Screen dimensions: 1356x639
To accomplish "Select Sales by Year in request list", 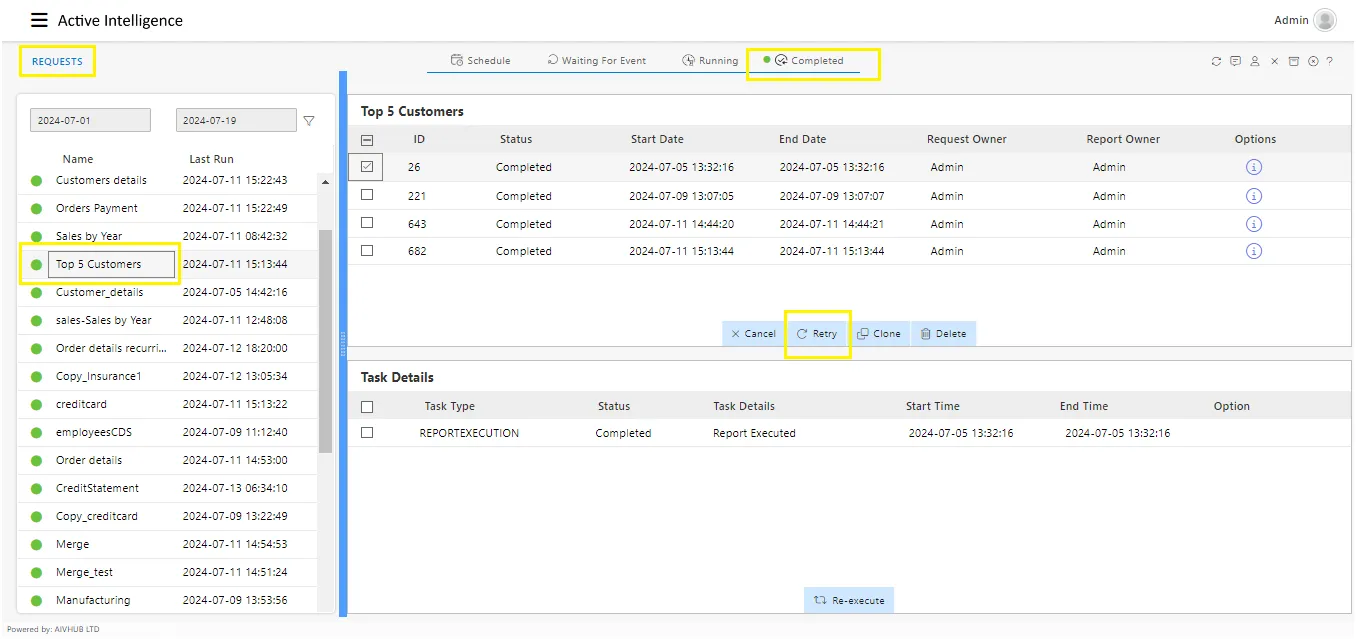I will (x=89, y=237).
